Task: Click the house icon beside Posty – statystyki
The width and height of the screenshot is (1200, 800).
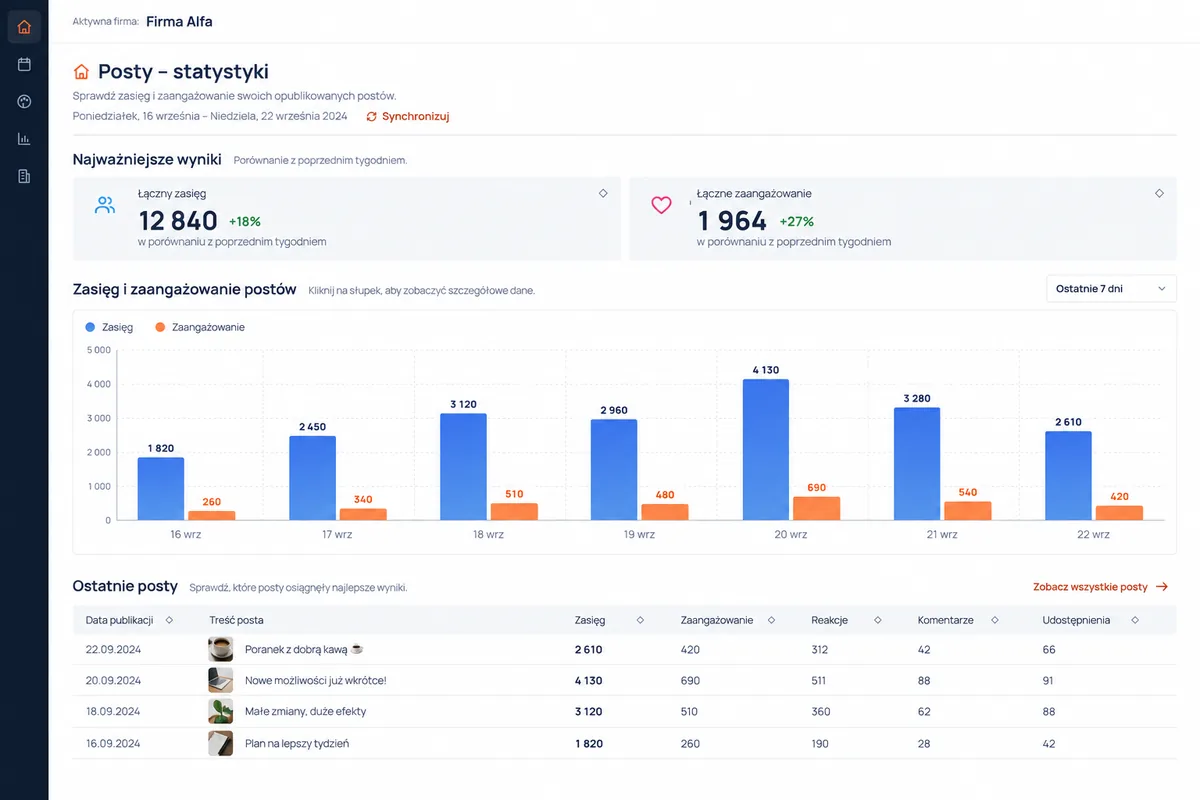Action: click(82, 72)
